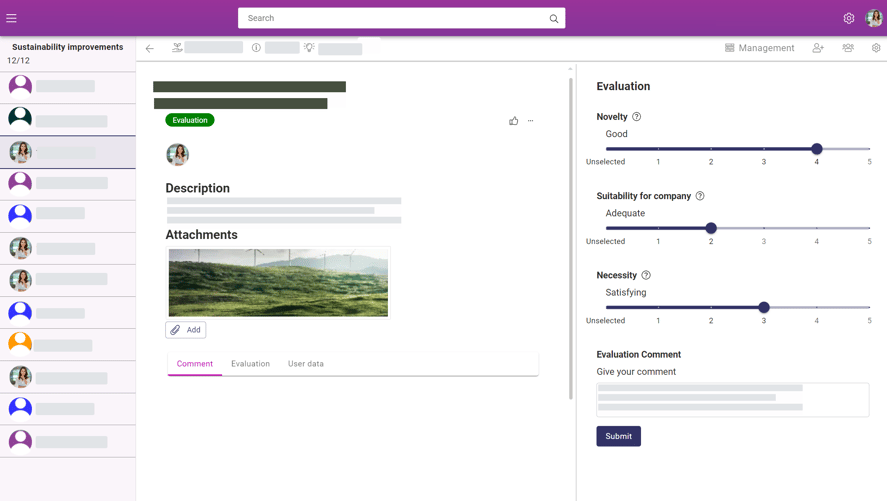
Task: Go back with the left arrow
Action: (149, 49)
